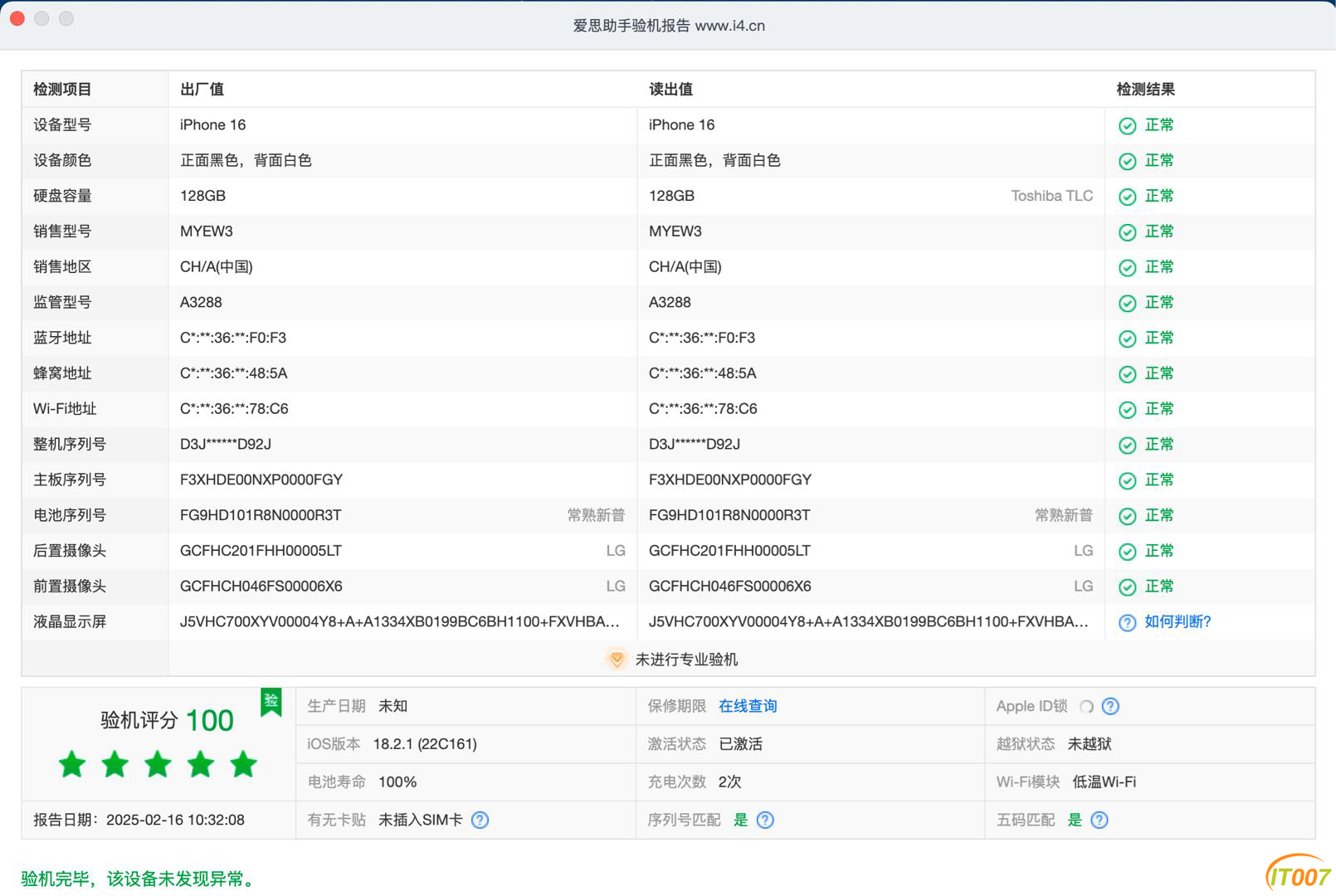Click green check icon in 硬盘容量 row
The height and width of the screenshot is (896, 1336).
tap(1127, 197)
